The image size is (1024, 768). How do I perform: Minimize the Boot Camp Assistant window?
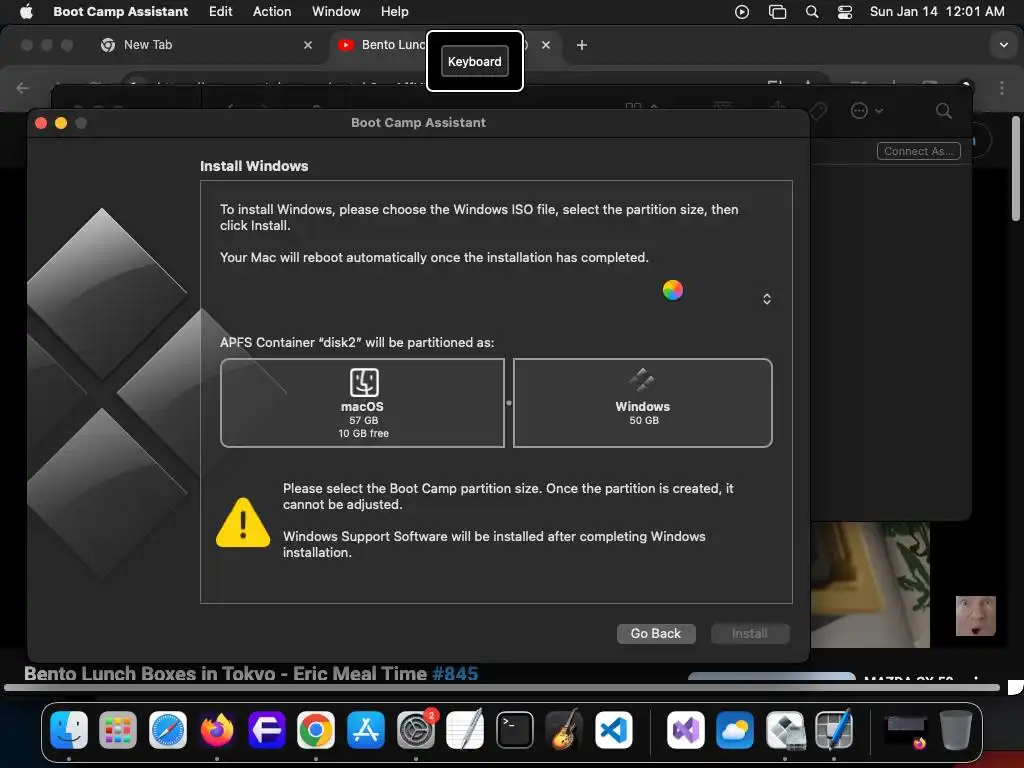click(x=61, y=123)
